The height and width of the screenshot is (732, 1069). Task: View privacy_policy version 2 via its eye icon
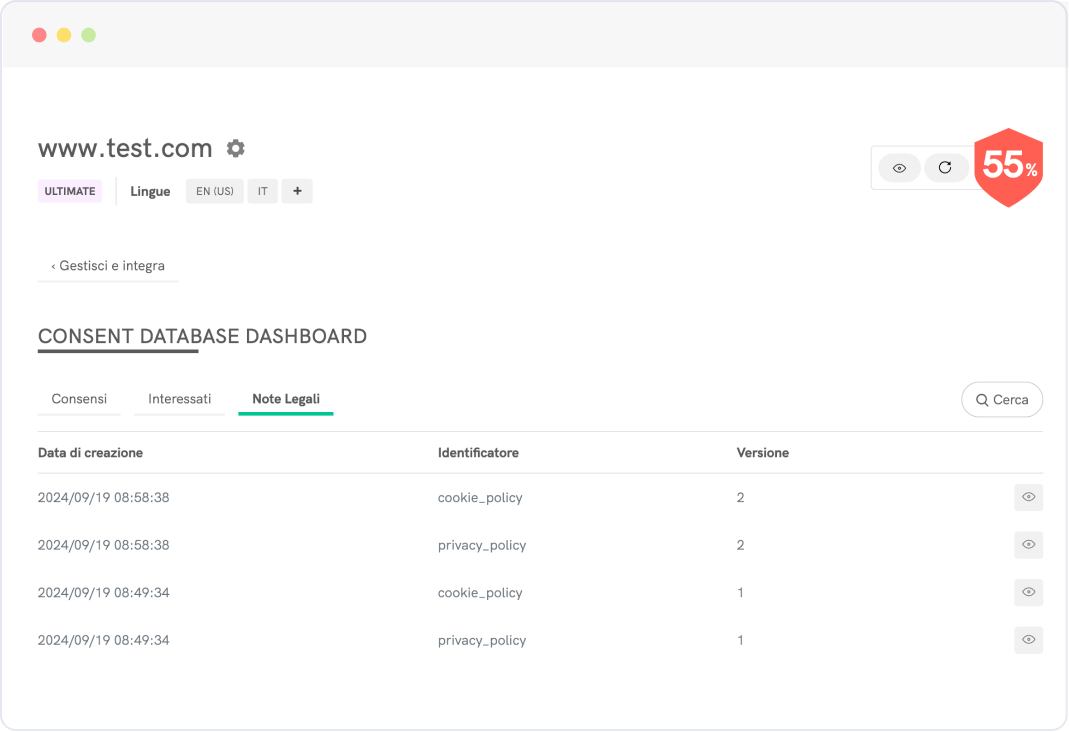[1028, 545]
